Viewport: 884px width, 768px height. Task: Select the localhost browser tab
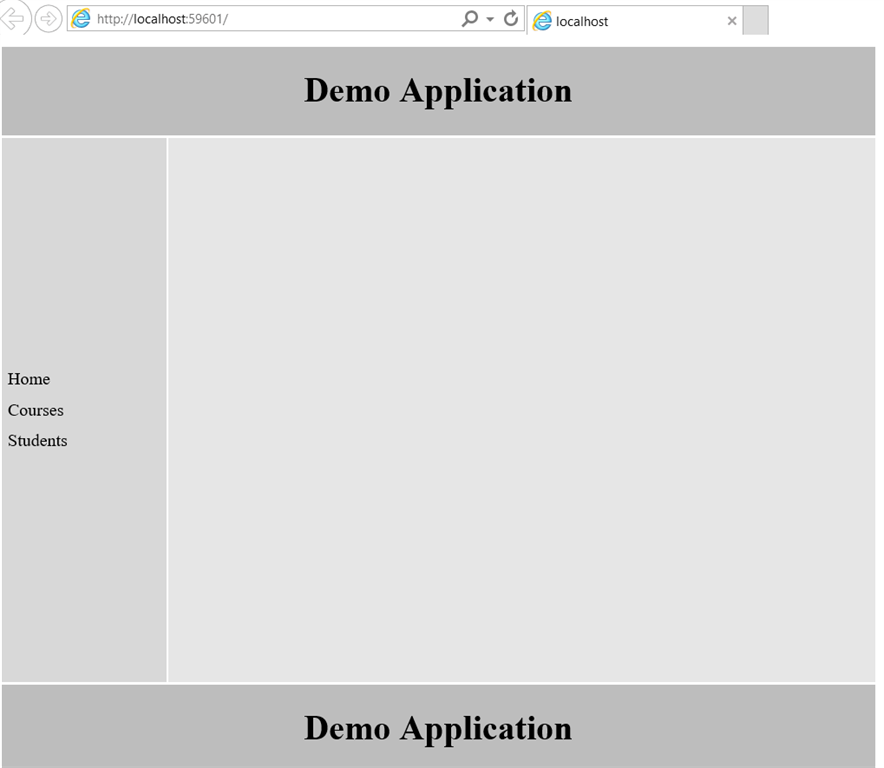point(634,21)
